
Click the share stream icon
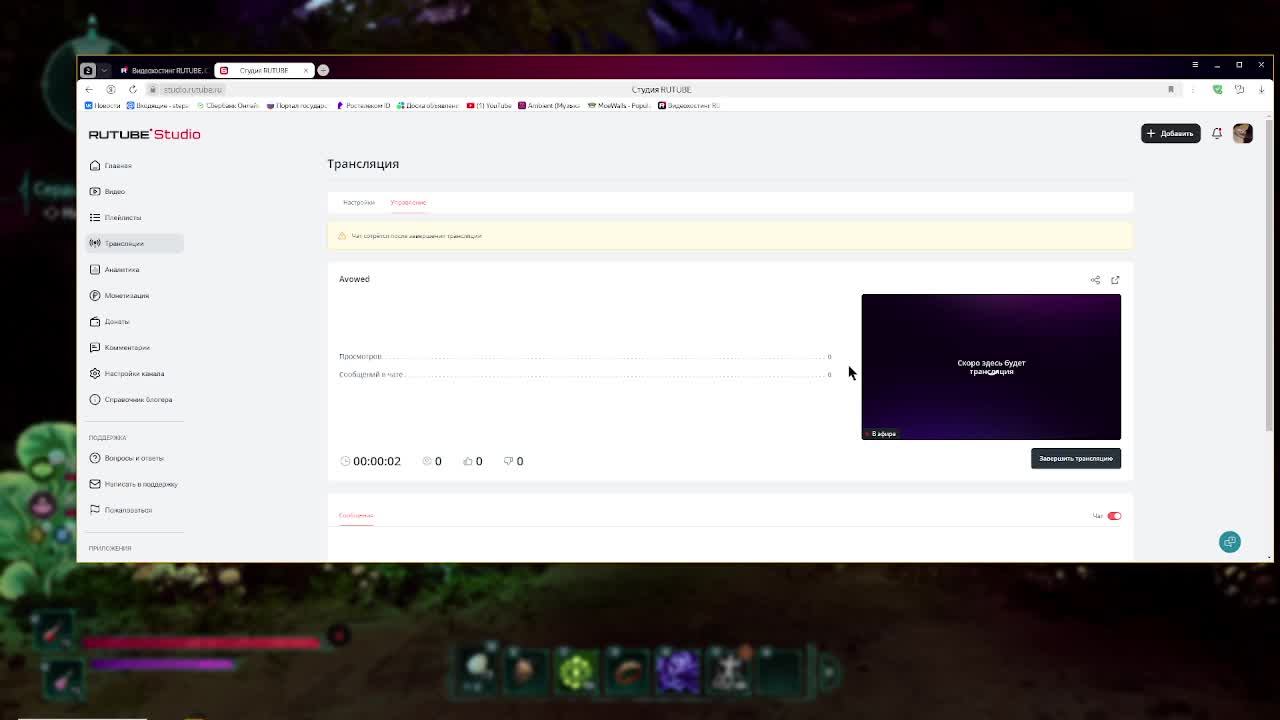[x=1095, y=280]
